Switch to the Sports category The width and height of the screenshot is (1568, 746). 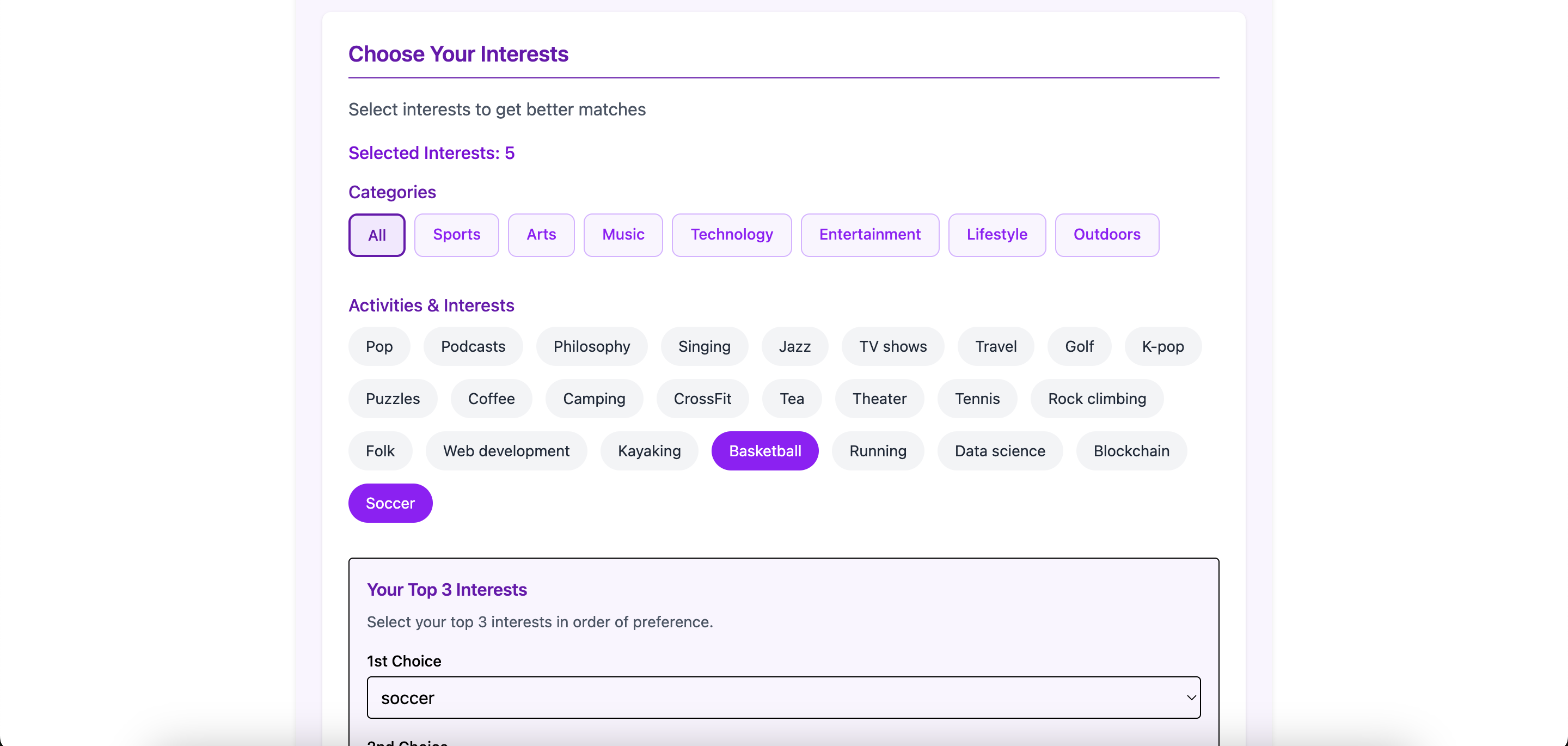point(456,235)
